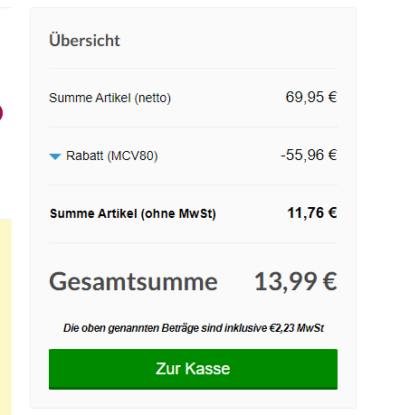
Task: Click the word Rabatt beside the arrow
Action: click(x=85, y=156)
